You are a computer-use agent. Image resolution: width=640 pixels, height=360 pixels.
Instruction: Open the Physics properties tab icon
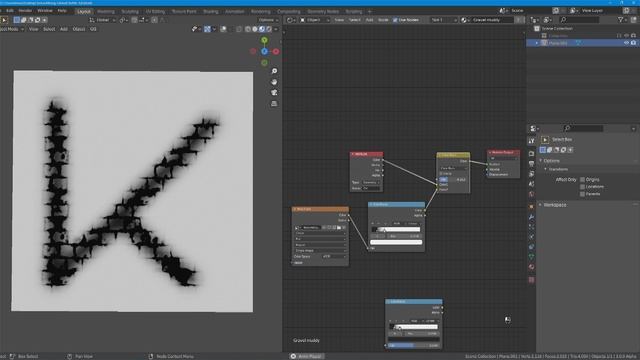531,237
